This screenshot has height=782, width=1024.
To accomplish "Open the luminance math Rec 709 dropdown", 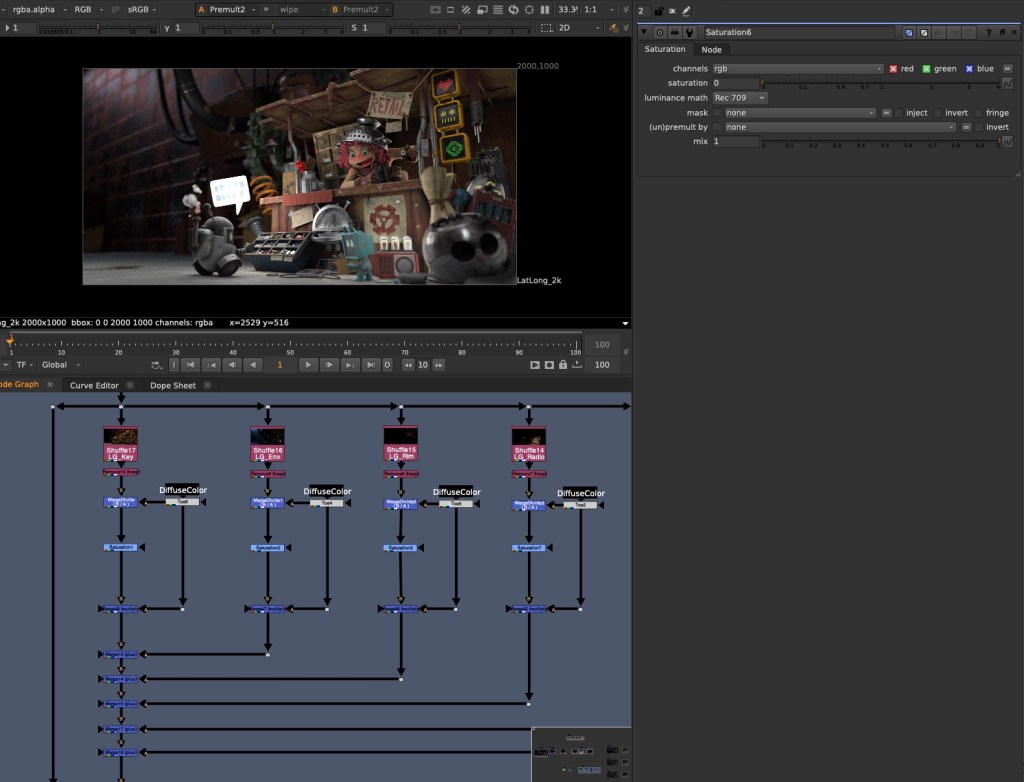I will 740,98.
